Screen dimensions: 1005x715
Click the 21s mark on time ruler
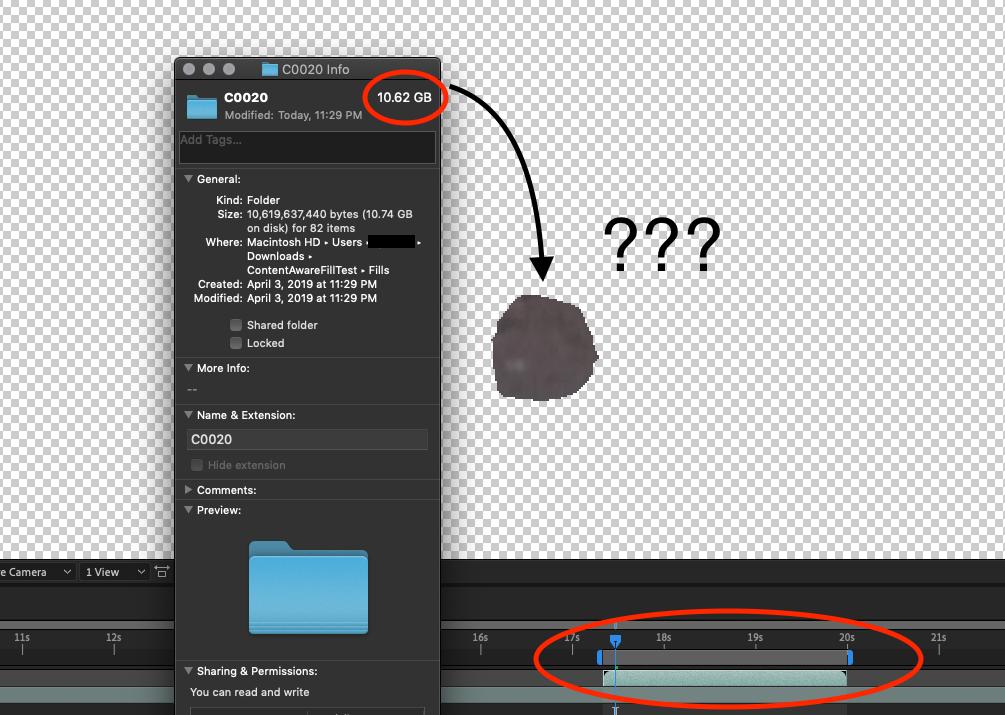pyautogui.click(x=938, y=637)
